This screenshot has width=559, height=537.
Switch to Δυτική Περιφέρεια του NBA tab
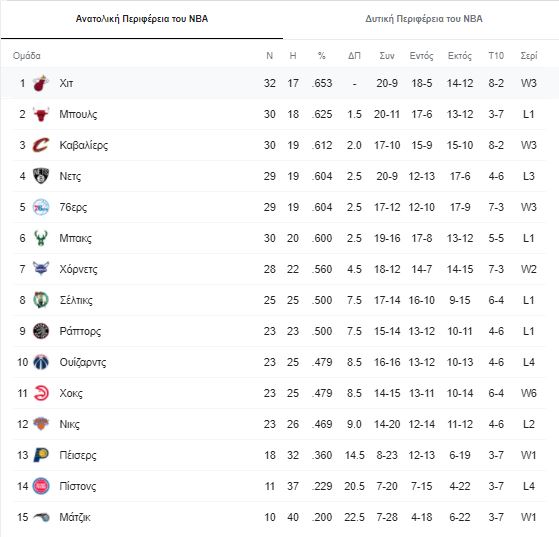424,19
